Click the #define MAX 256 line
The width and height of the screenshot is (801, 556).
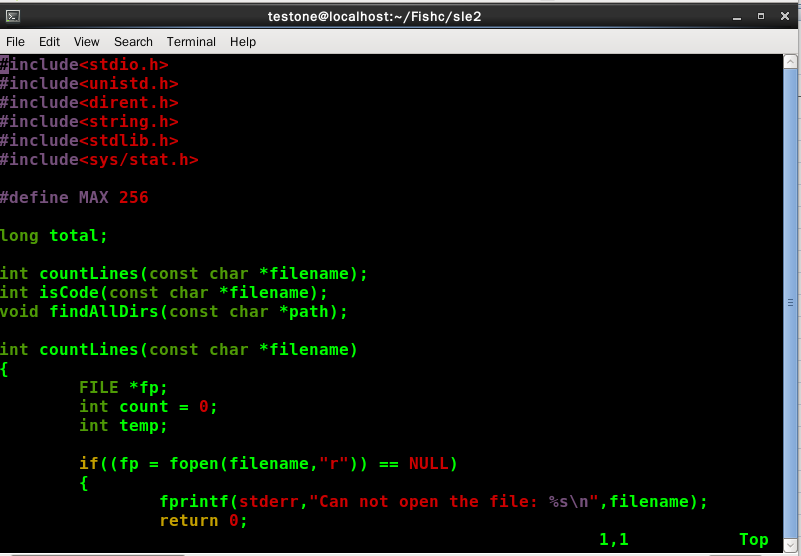coord(74,198)
